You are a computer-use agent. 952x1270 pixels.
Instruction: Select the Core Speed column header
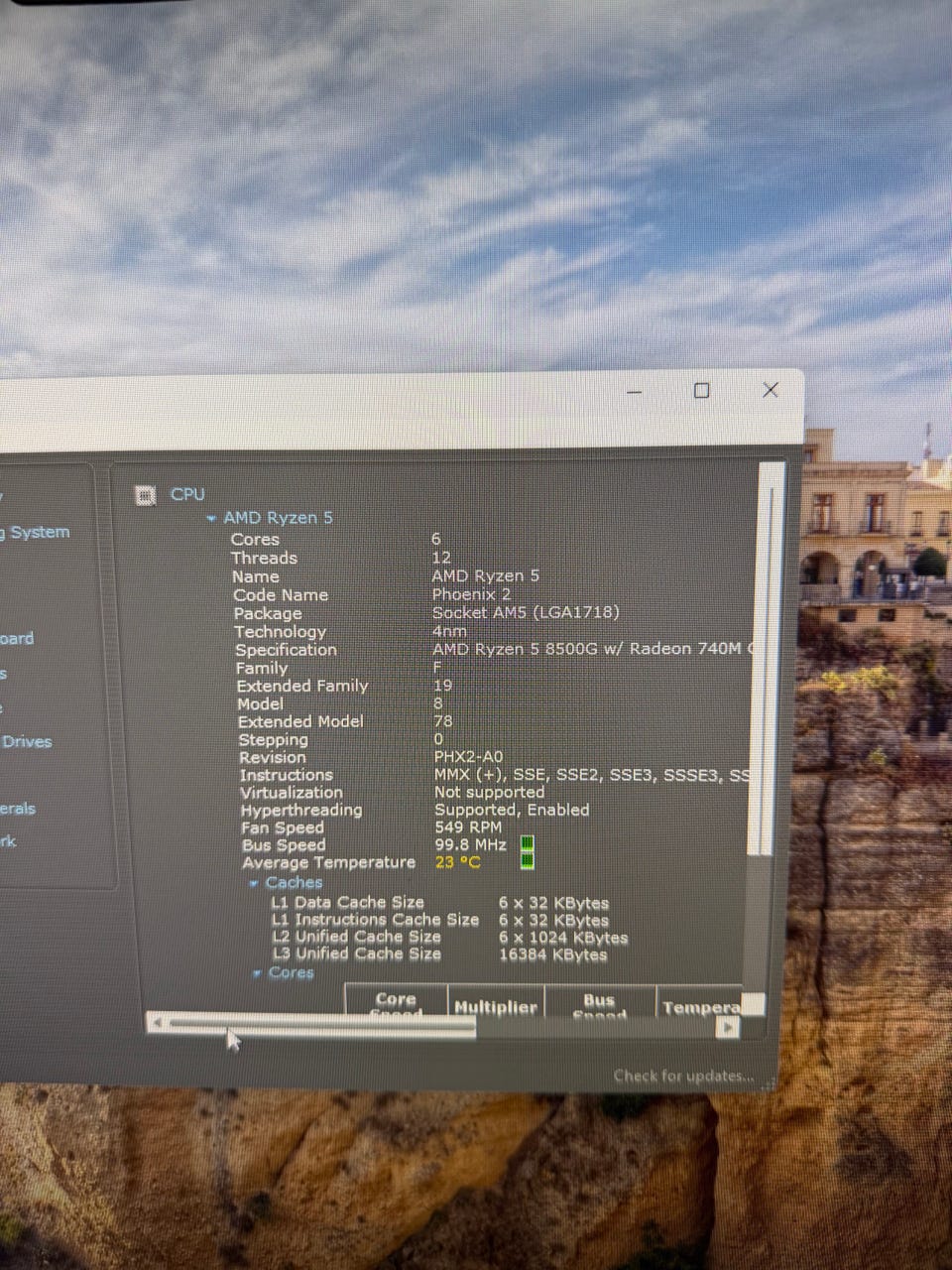point(396,1003)
